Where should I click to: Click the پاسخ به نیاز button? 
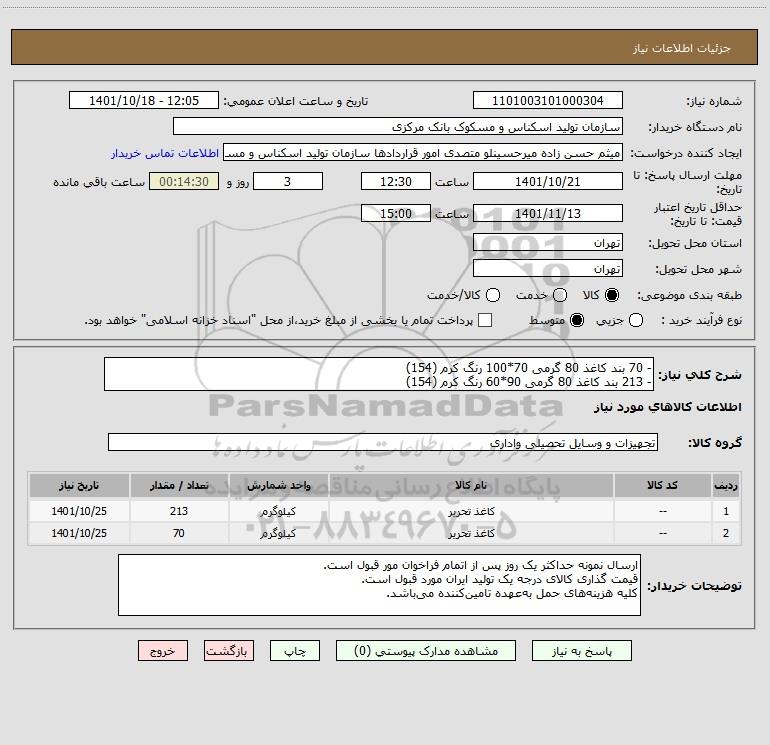click(x=582, y=651)
